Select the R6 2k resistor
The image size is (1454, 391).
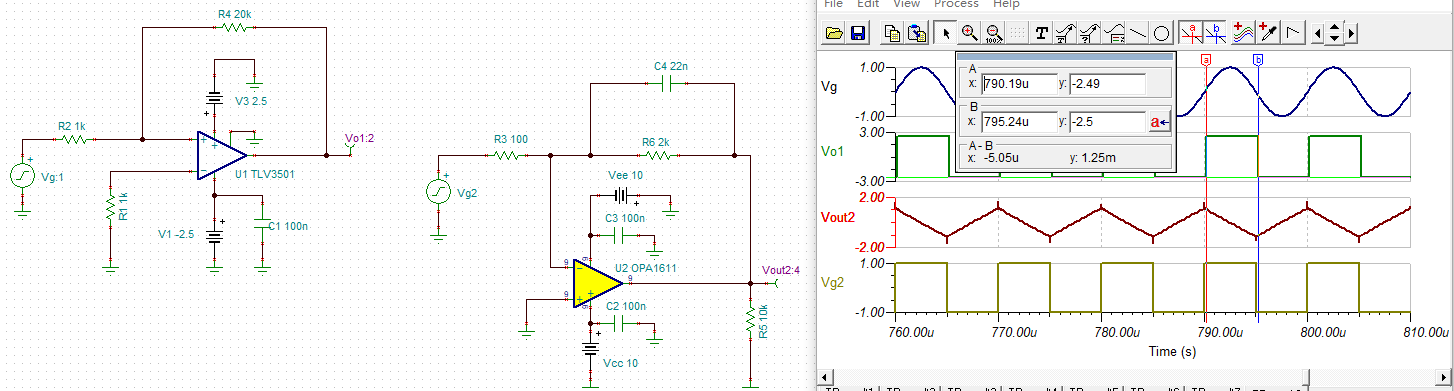coord(658,155)
